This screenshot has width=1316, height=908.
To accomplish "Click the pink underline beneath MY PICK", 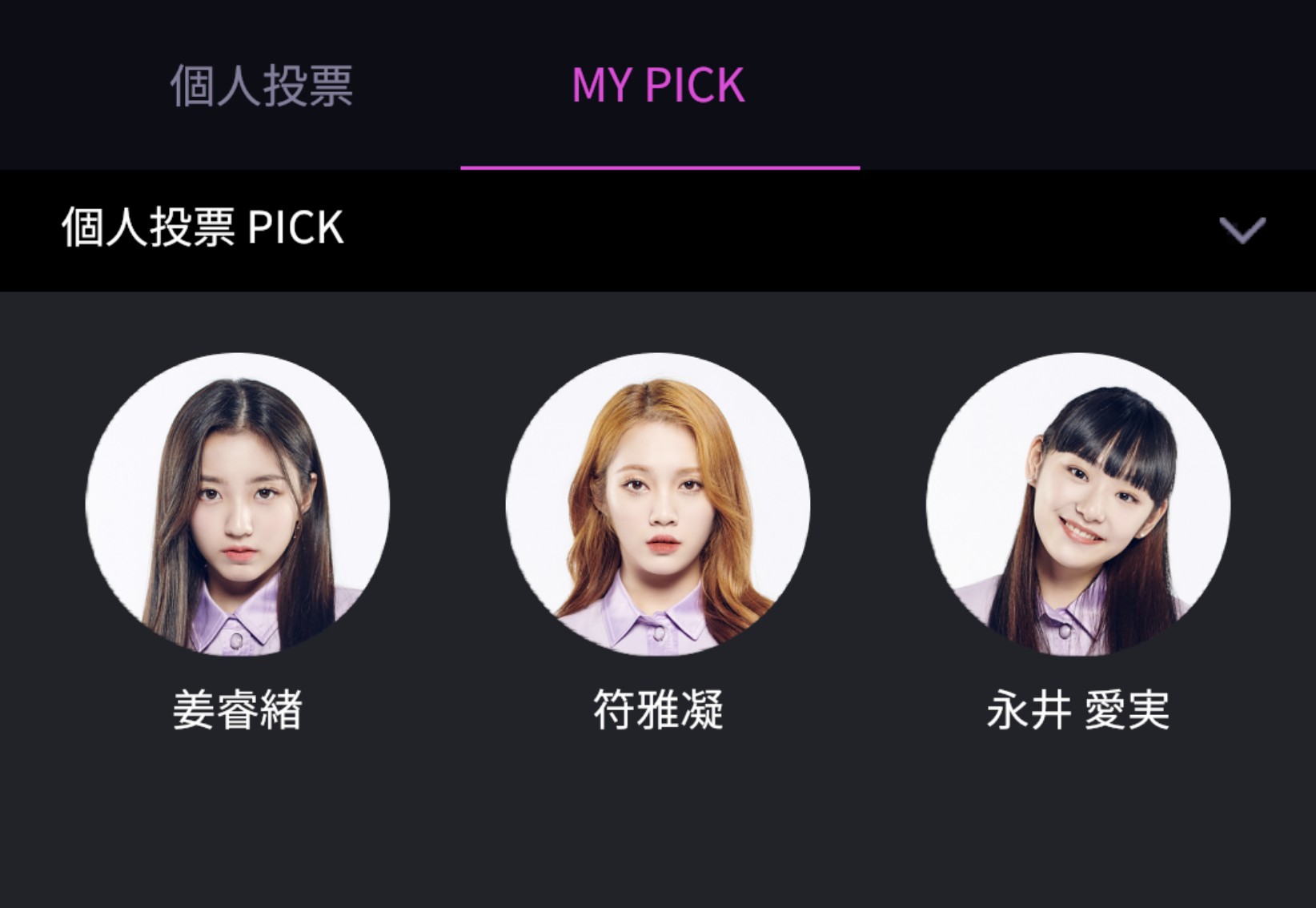I will [660, 167].
